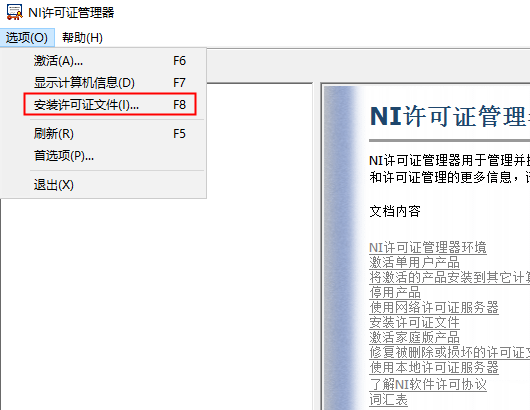Open the NI许可证管理器环境 link
Viewport: 530px width, 410px height.
pyautogui.click(x=428, y=247)
